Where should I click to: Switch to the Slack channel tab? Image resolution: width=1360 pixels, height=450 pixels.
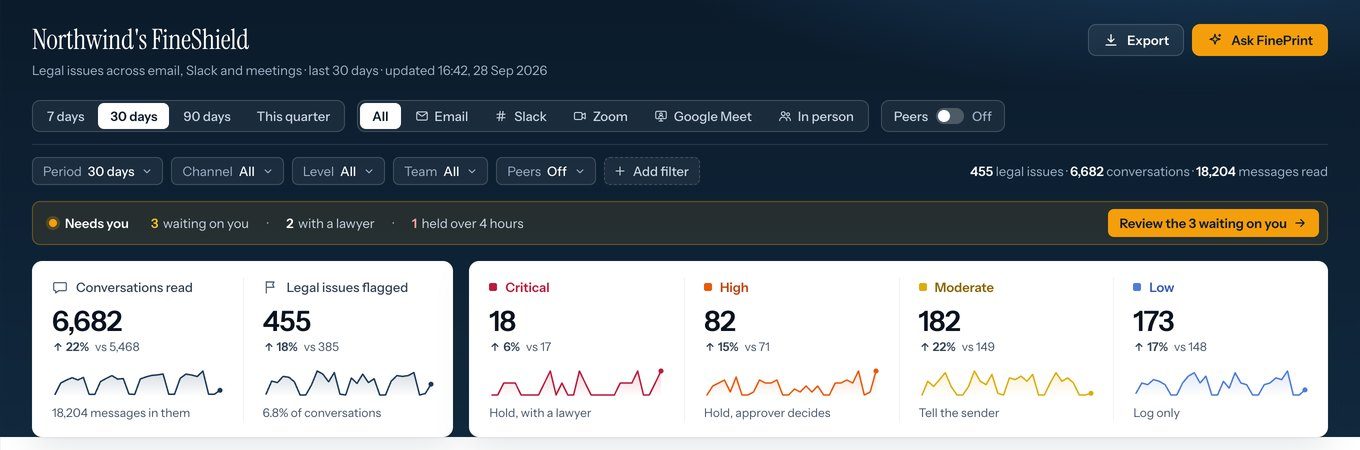pos(521,116)
